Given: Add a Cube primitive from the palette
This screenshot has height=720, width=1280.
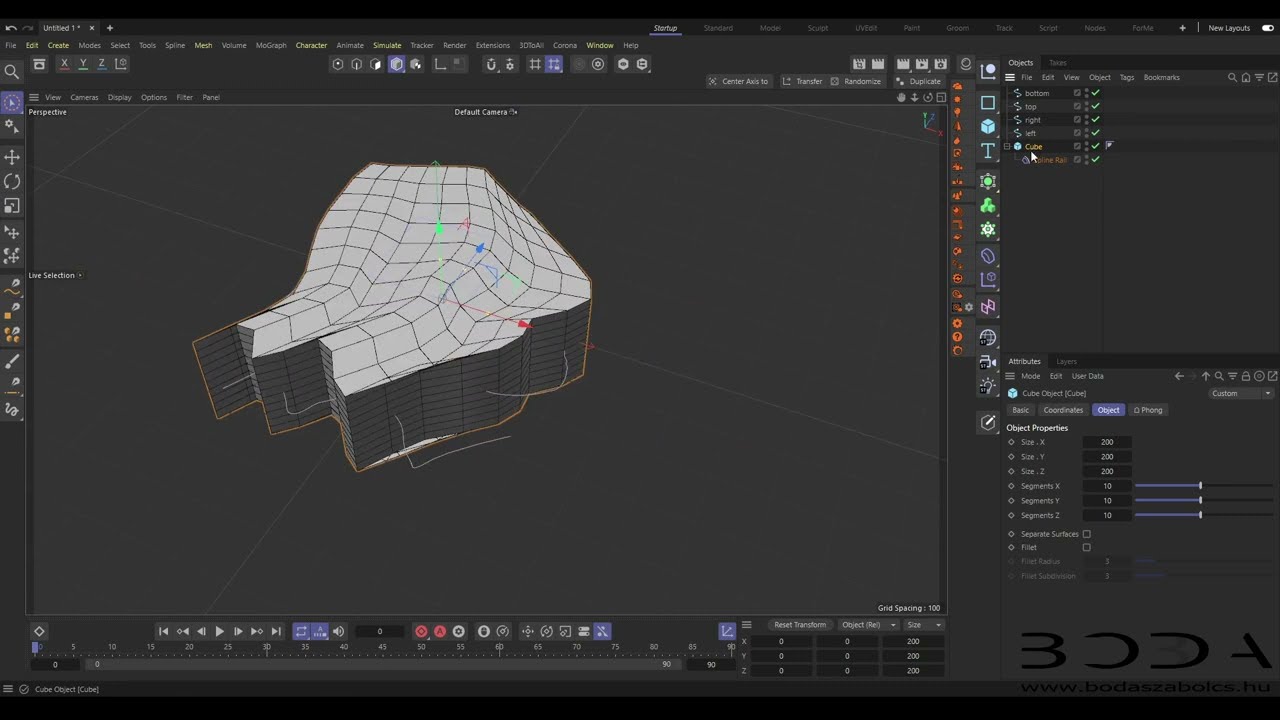Looking at the screenshot, I should (x=988, y=126).
